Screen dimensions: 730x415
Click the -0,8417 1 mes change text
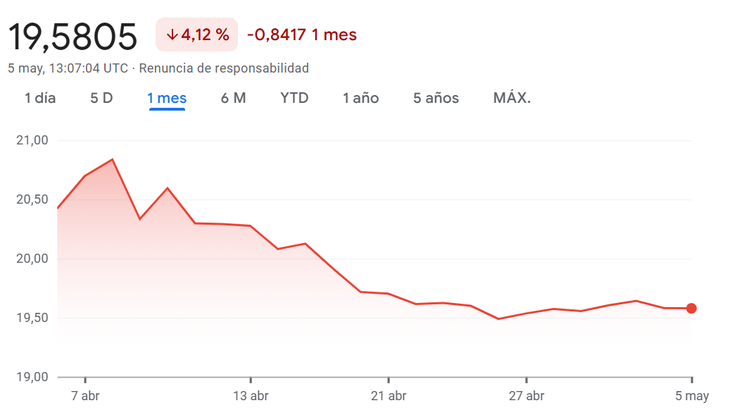(301, 35)
